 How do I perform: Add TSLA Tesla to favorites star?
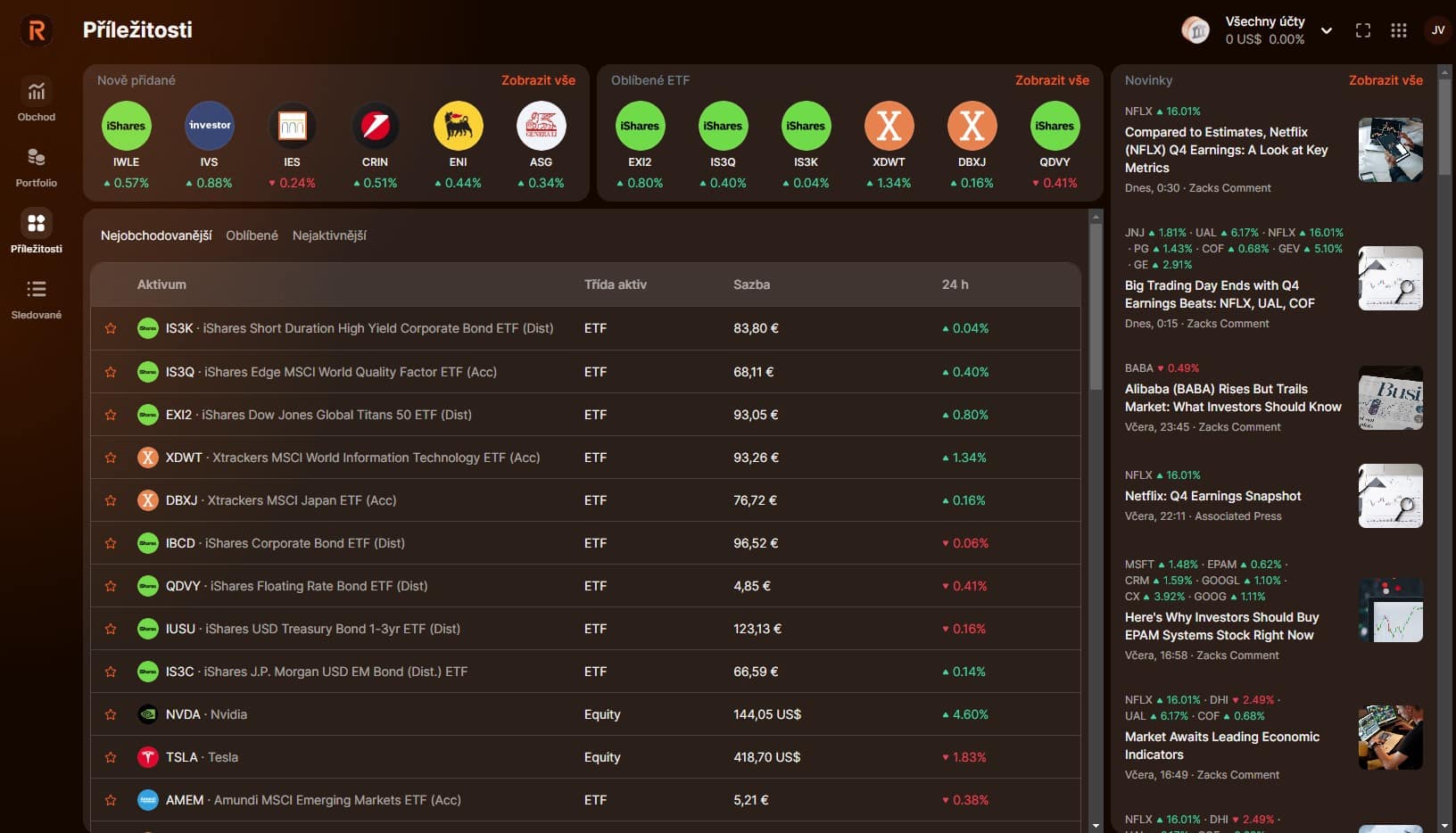(111, 757)
